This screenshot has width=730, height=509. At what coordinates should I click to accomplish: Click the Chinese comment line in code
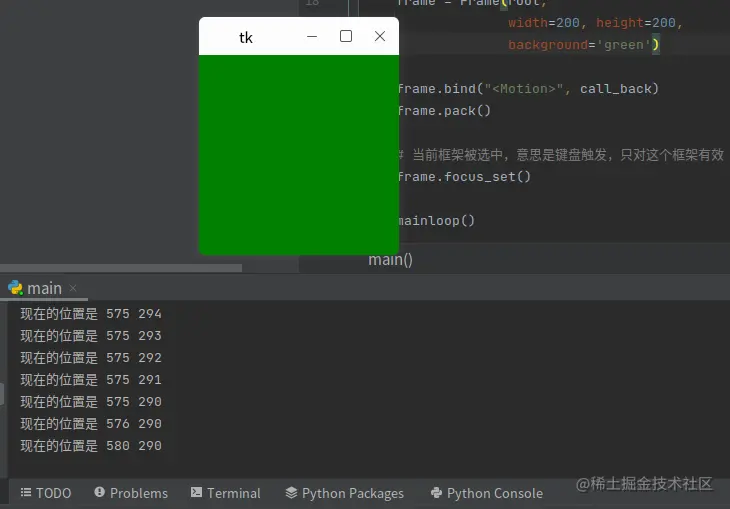(x=561, y=155)
